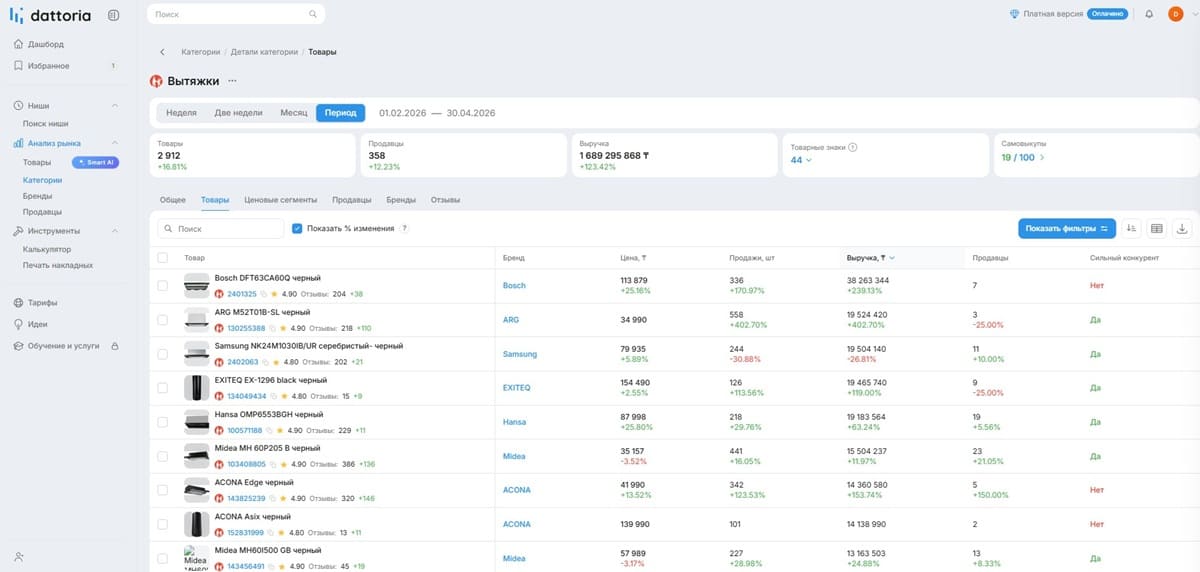The width and height of the screenshot is (1200, 572).
Task: Click top Поиск search field
Action: (236, 14)
